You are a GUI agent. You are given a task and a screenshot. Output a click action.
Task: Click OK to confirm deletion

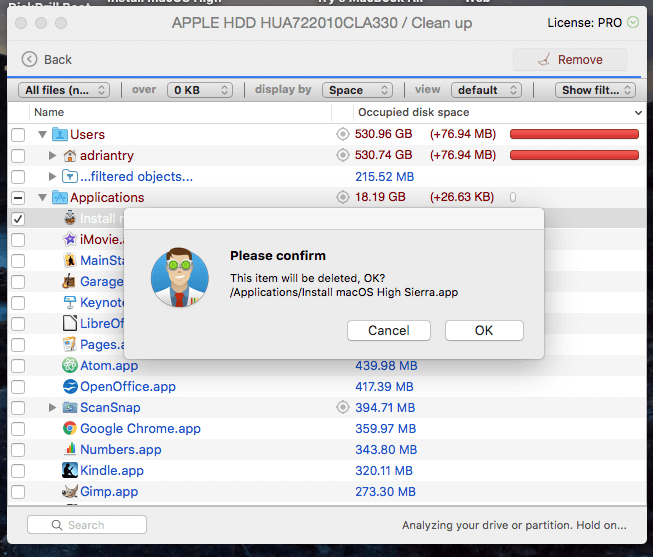click(x=484, y=330)
